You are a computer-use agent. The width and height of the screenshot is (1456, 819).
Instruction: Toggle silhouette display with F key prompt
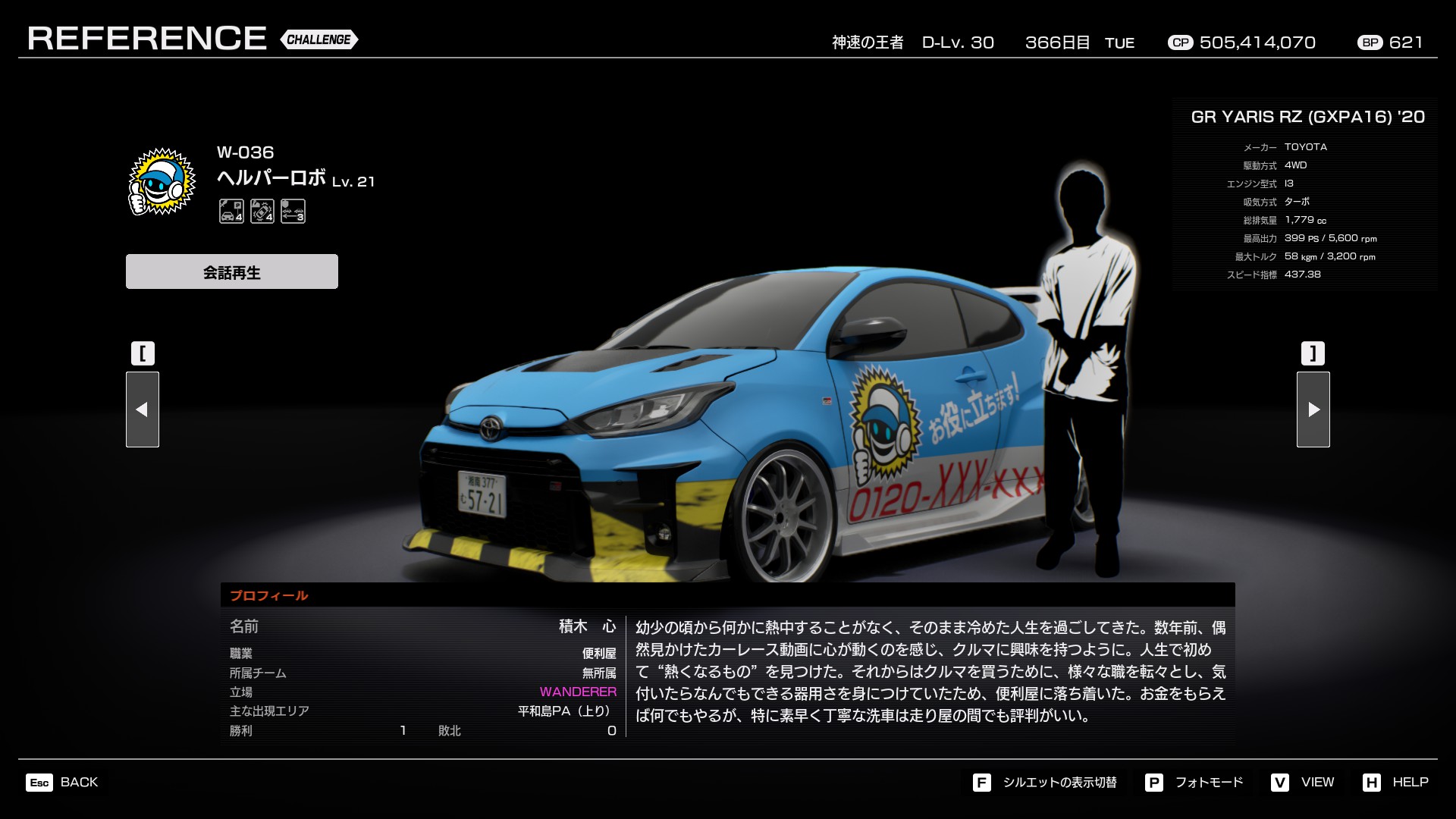coord(1046,782)
